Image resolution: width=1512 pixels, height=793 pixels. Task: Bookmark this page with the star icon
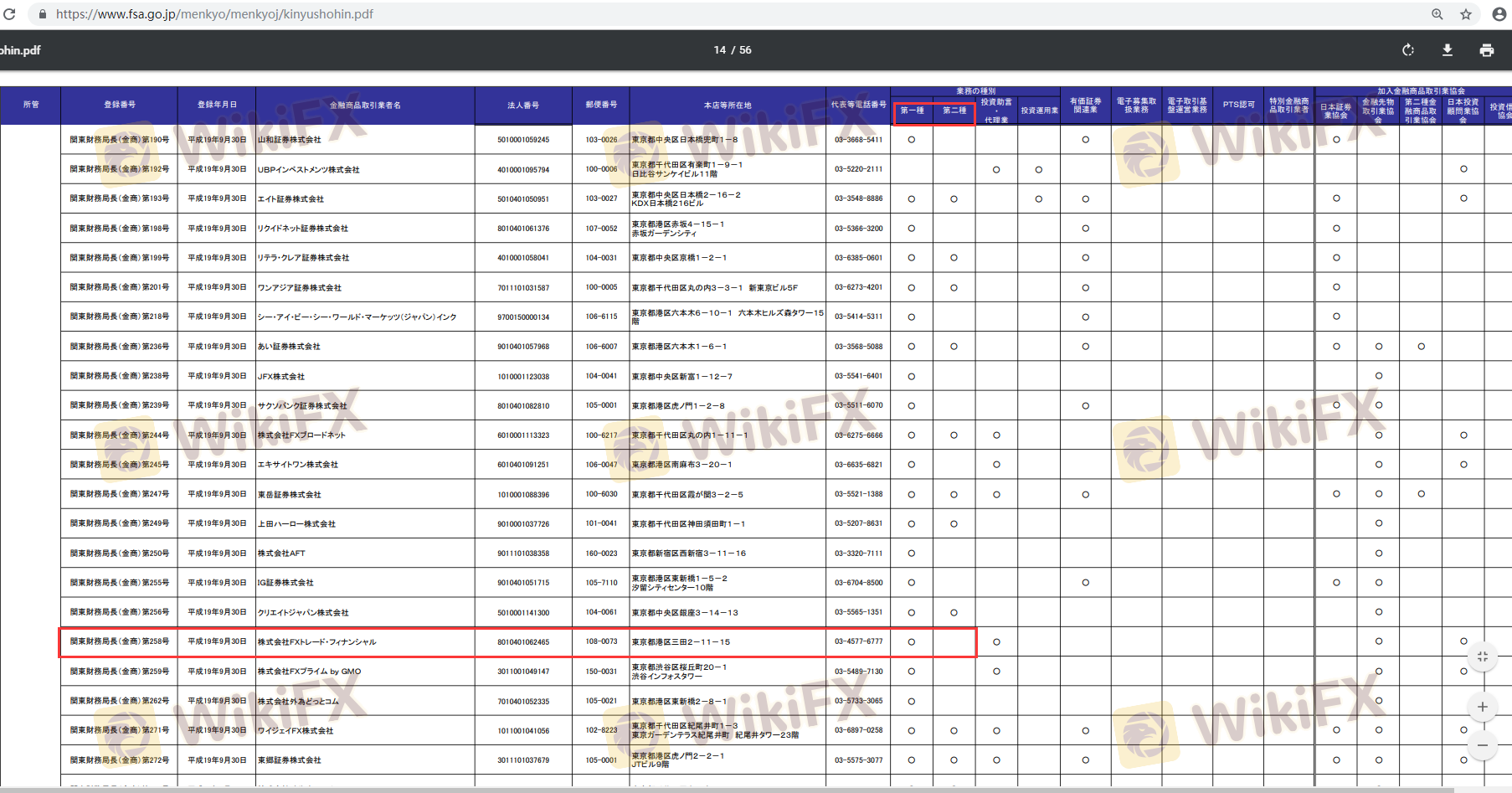tap(1466, 14)
